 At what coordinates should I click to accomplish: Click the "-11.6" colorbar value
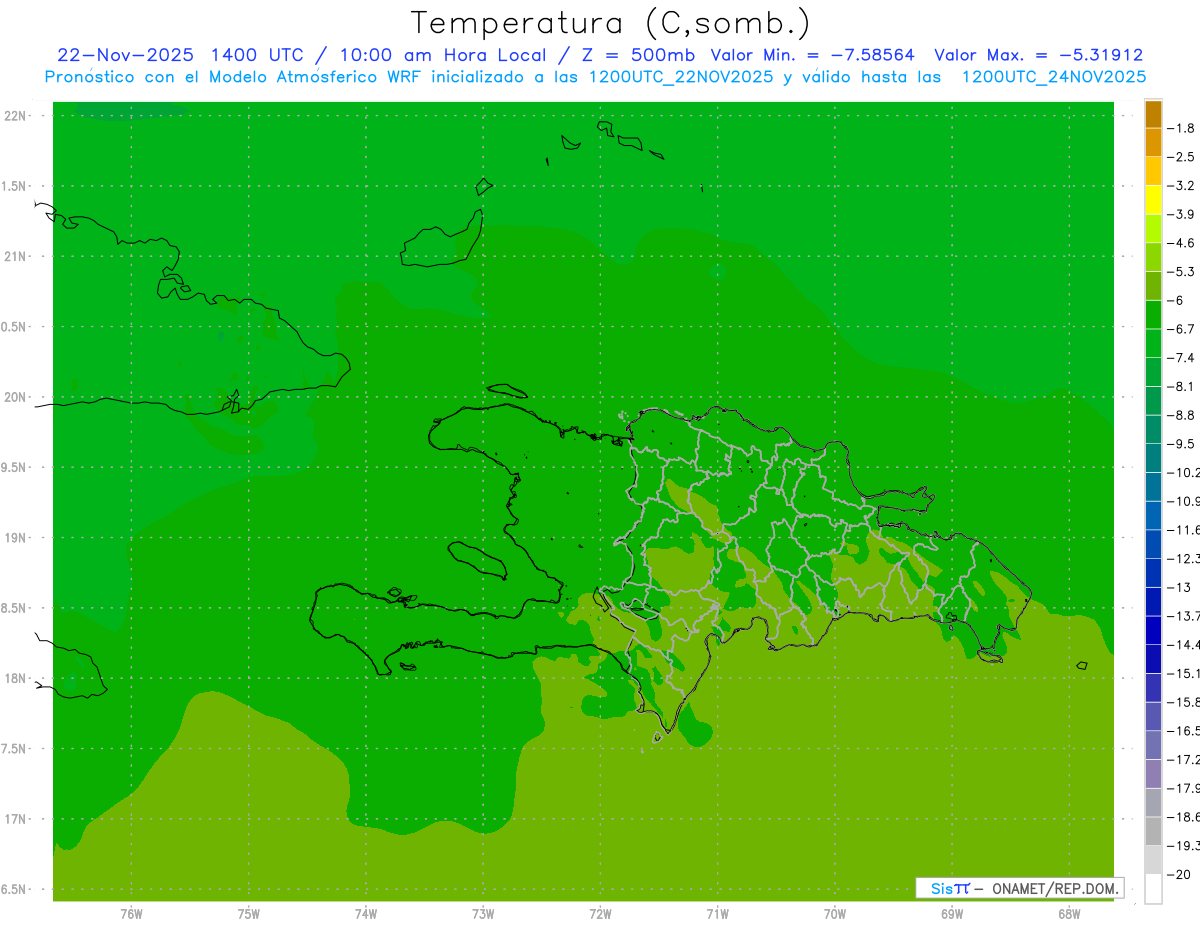tap(1183, 530)
